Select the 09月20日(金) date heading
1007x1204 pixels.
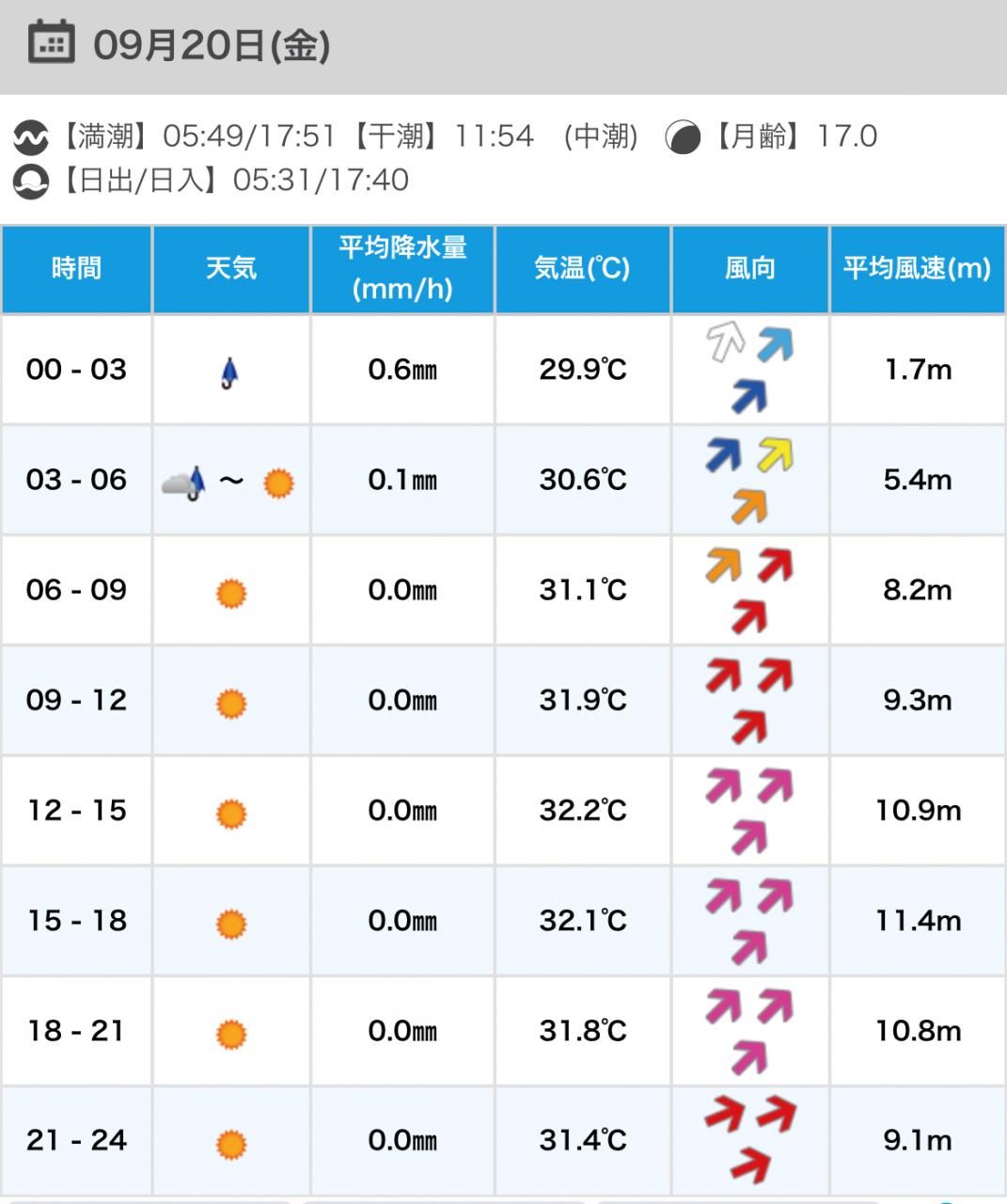(212, 45)
